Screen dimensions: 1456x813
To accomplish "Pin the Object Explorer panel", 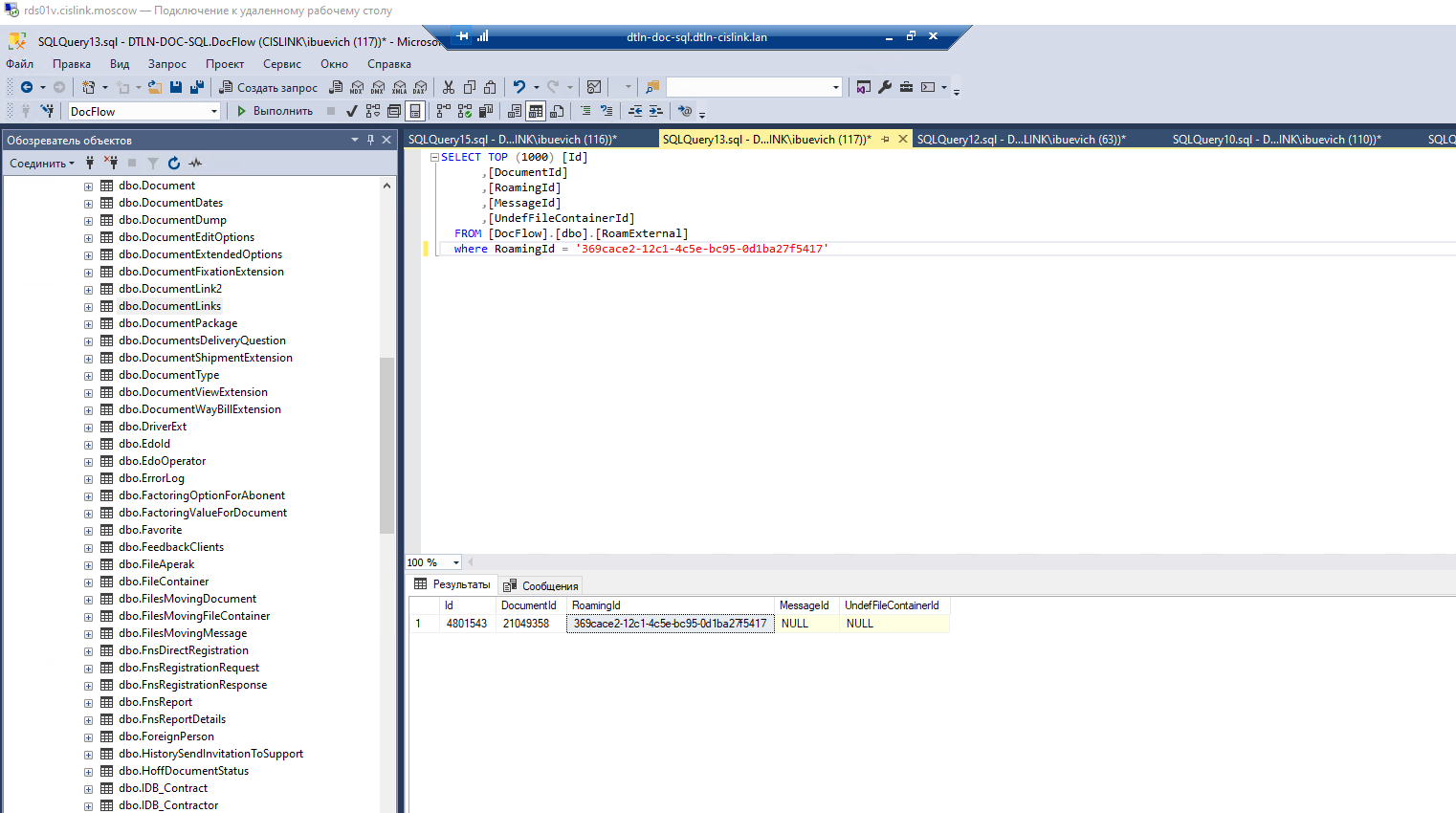I will pyautogui.click(x=370, y=140).
